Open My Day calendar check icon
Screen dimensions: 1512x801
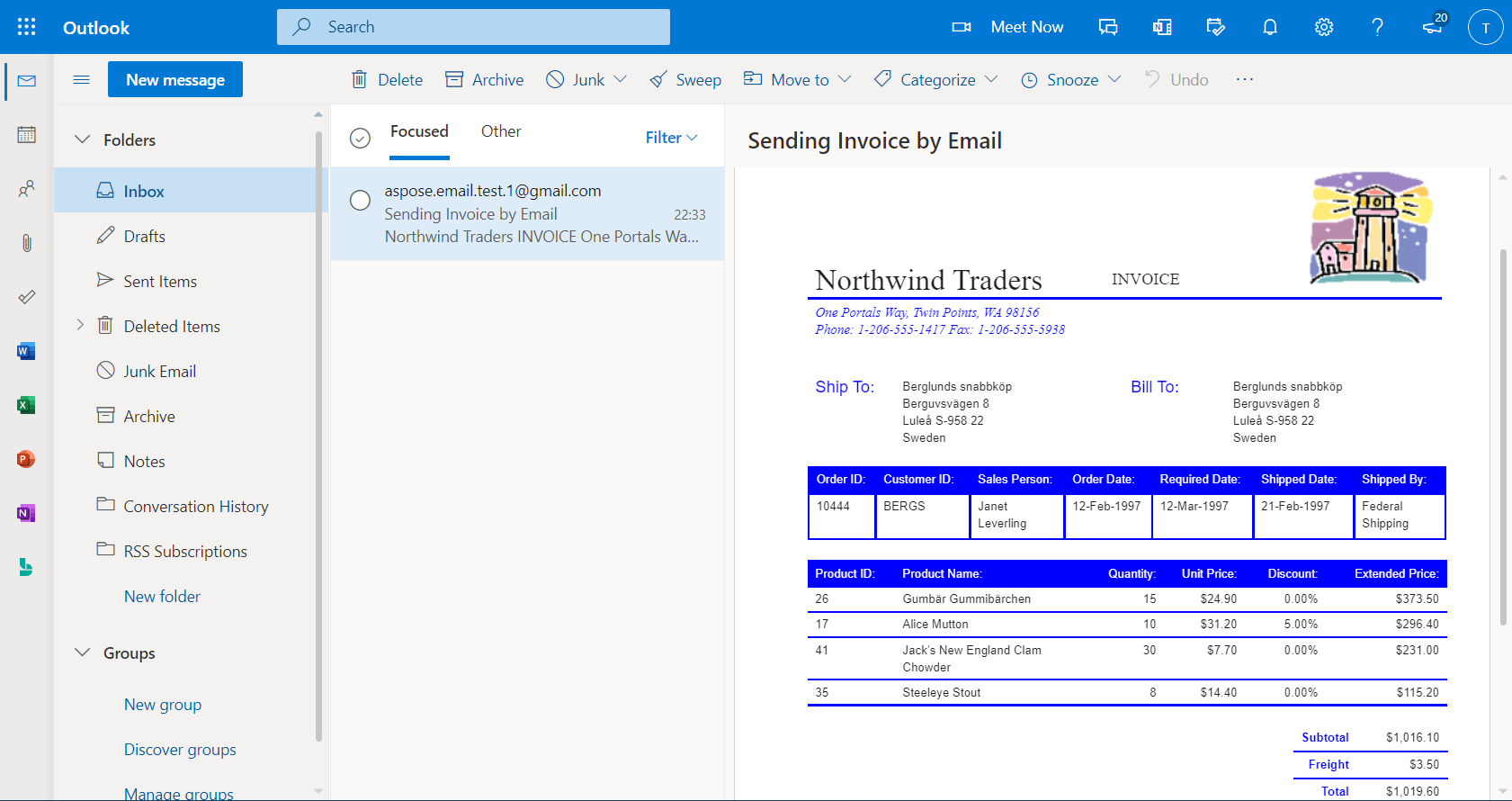point(1216,27)
